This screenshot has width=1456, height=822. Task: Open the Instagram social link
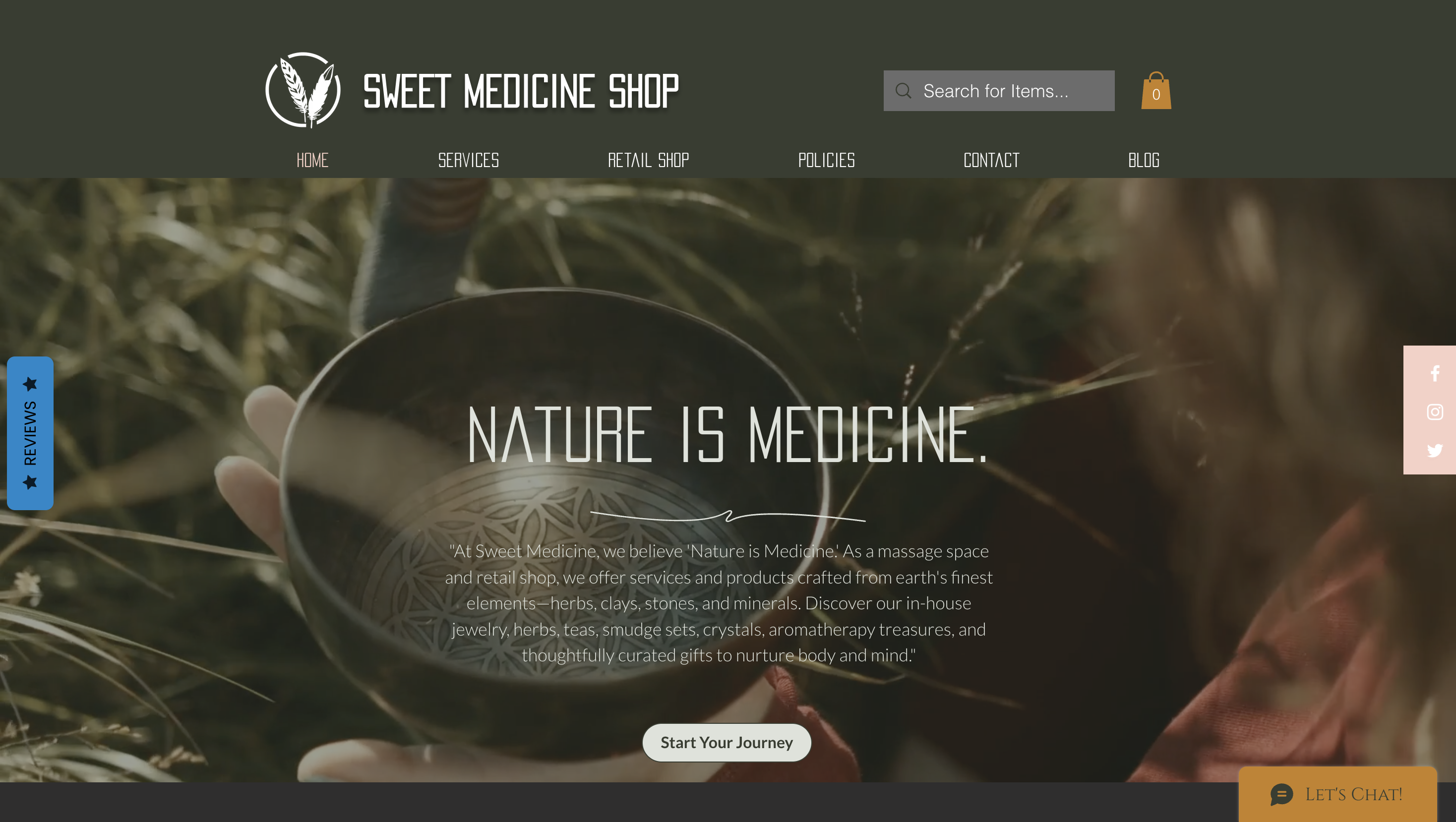pos(1435,412)
